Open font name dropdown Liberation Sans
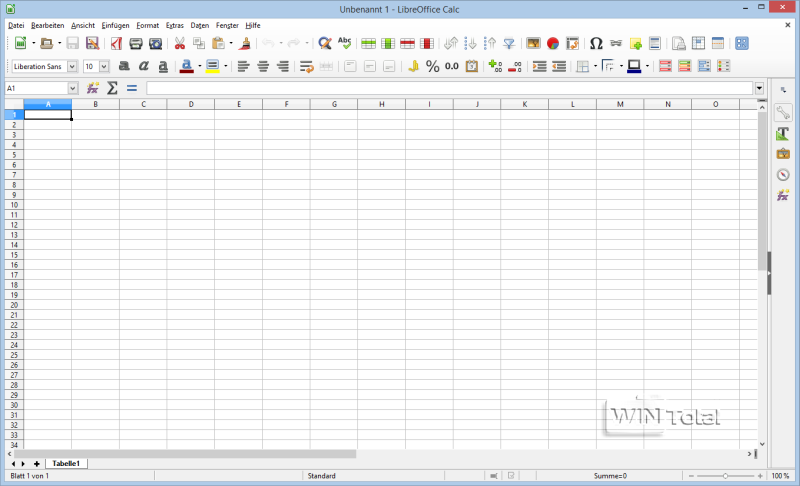The width and height of the screenshot is (800, 486). [x=72, y=66]
